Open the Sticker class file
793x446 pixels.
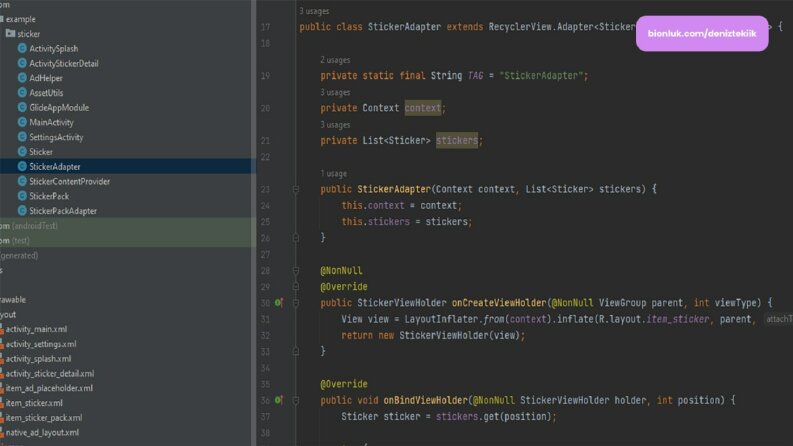[x=40, y=152]
